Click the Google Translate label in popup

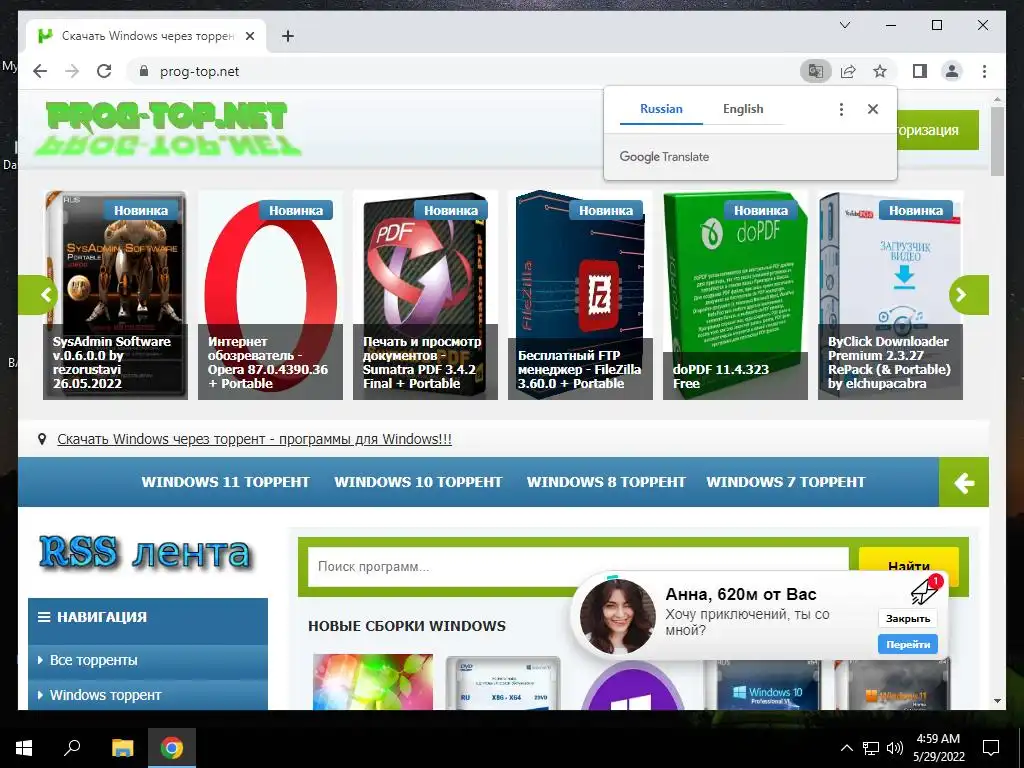[x=664, y=157]
